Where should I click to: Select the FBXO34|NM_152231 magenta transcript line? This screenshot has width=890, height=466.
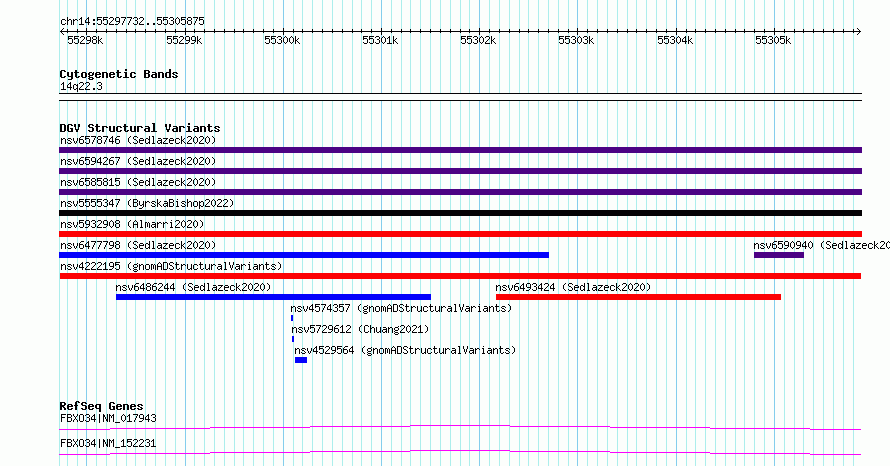point(460,452)
